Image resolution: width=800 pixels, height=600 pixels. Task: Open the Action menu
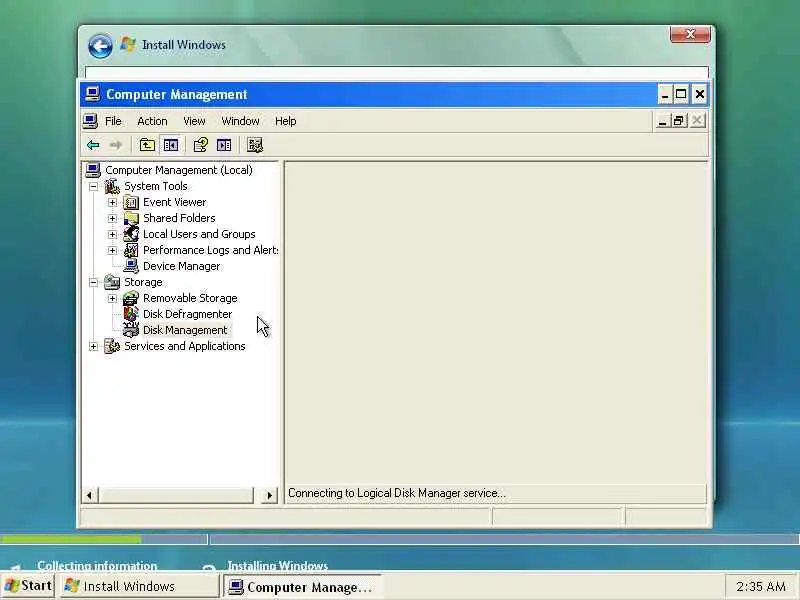152,121
